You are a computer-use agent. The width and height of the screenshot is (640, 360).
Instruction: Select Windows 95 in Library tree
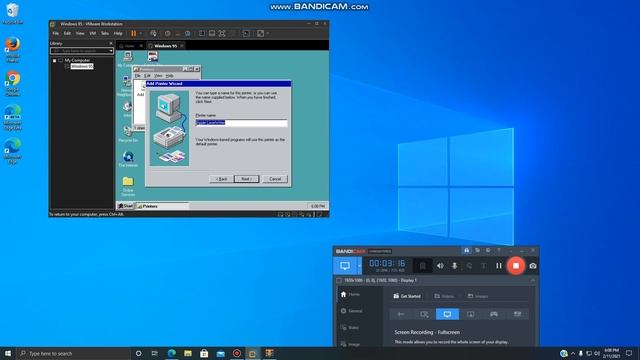pyautogui.click(x=82, y=66)
